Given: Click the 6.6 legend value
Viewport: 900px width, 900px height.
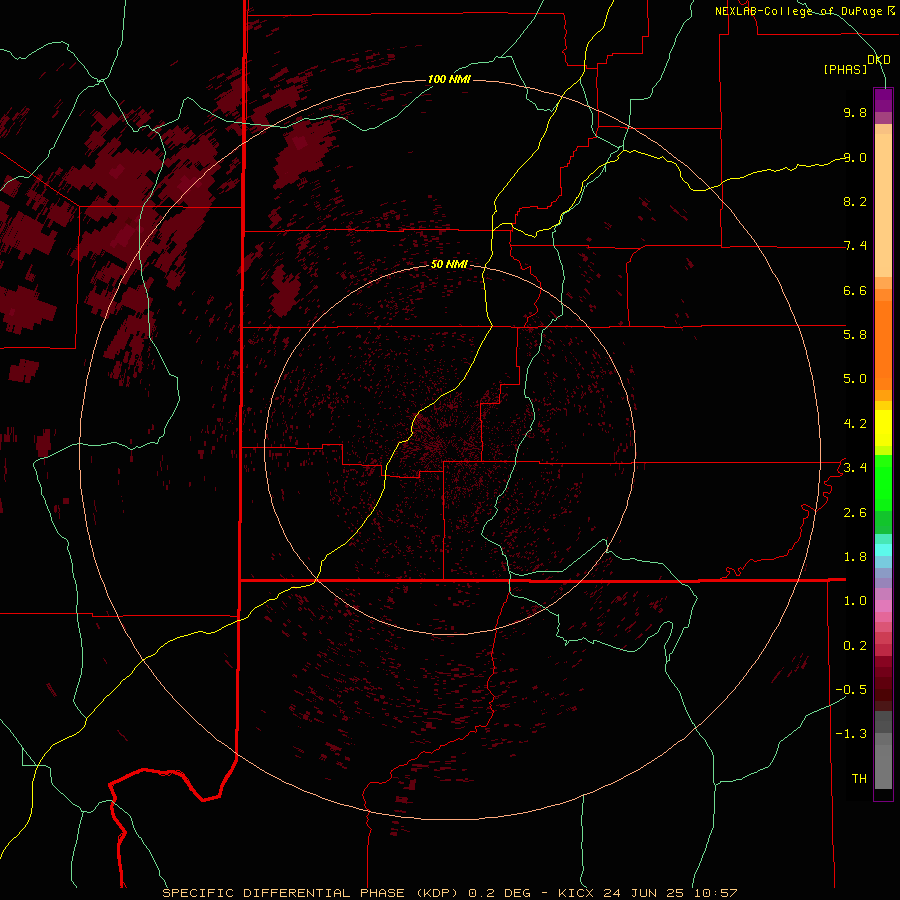Looking at the screenshot, I should 855,290.
